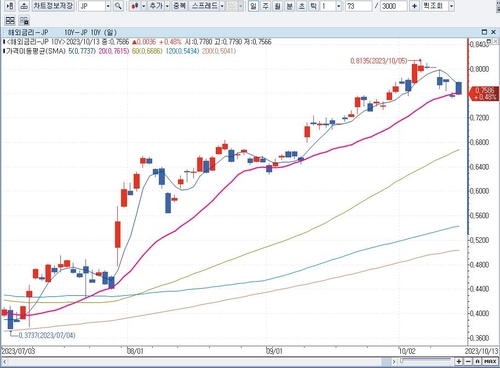Click the 해외금리-JP 10Y price legend text
Image resolution: width=500 pixels, height=368 pixels.
35,42
